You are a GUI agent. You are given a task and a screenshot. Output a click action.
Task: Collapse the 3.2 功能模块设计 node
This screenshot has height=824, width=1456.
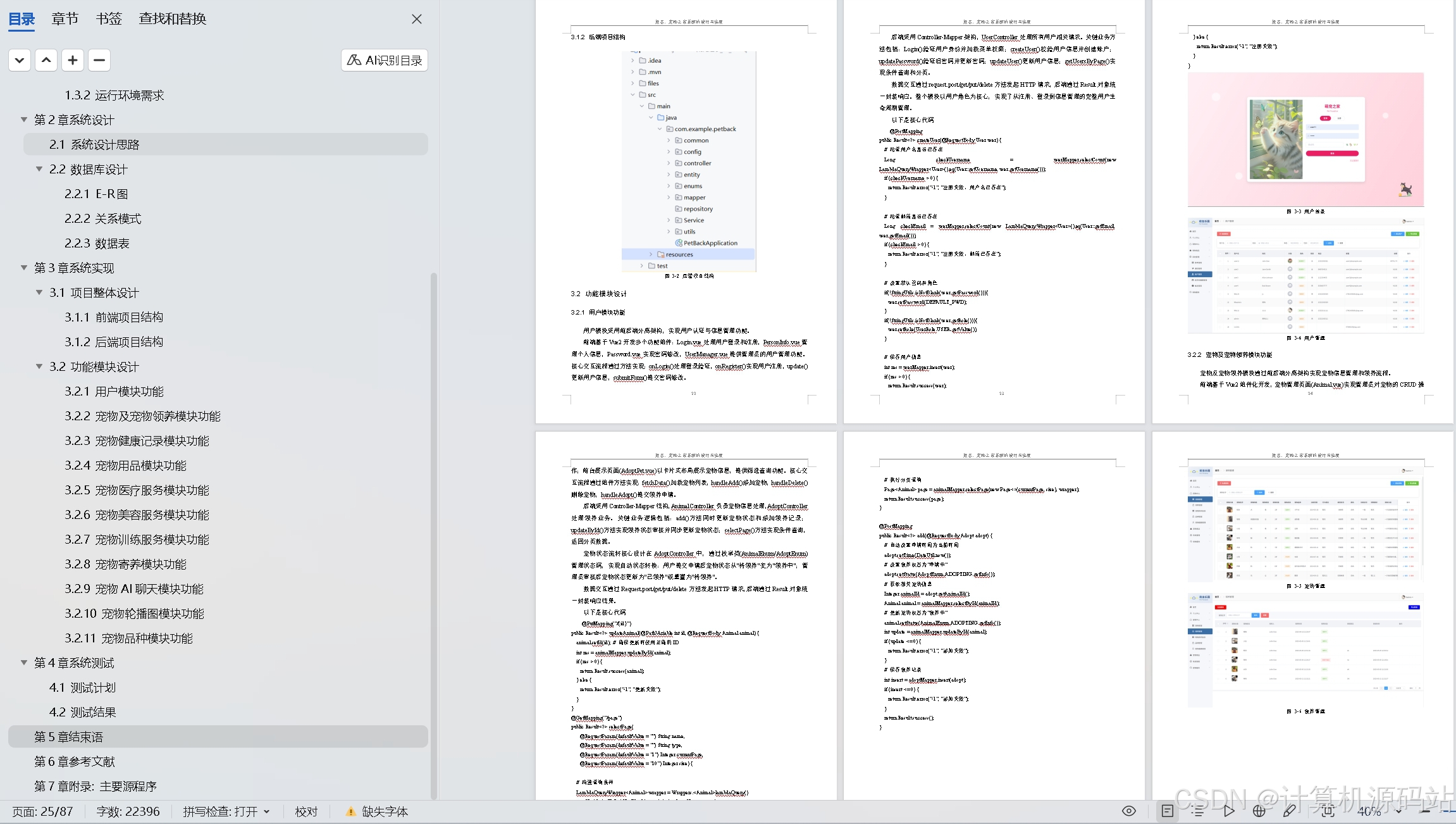point(39,366)
